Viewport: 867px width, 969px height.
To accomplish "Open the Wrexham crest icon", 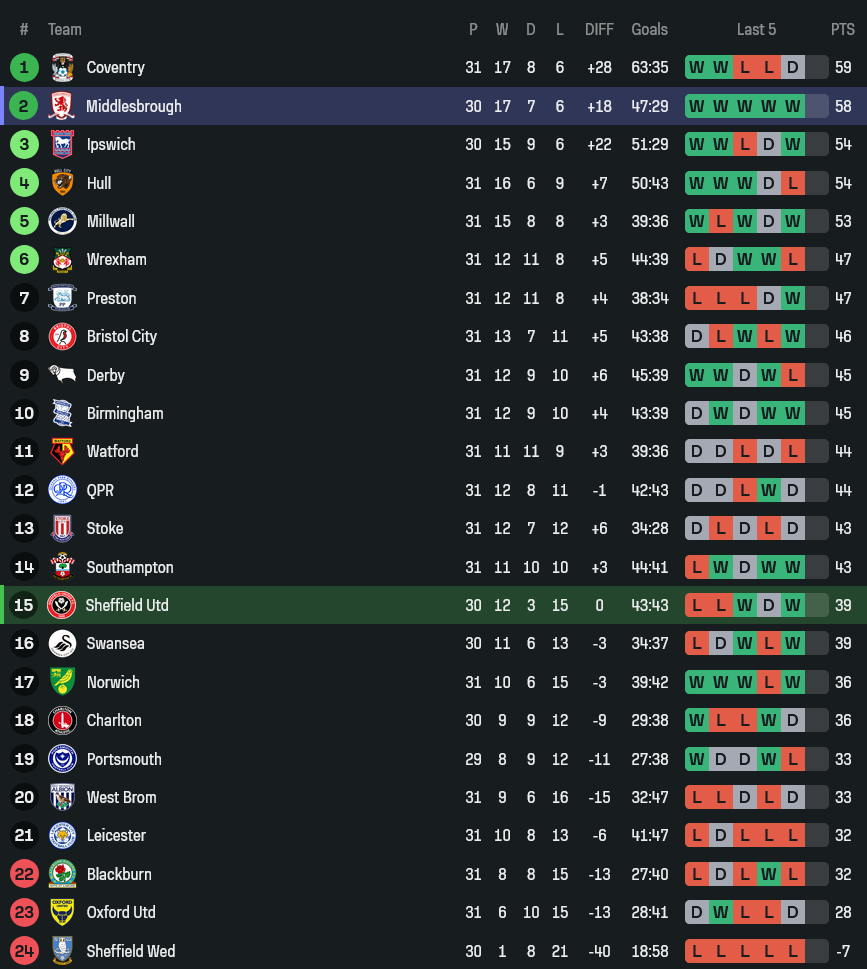I will click(x=62, y=260).
